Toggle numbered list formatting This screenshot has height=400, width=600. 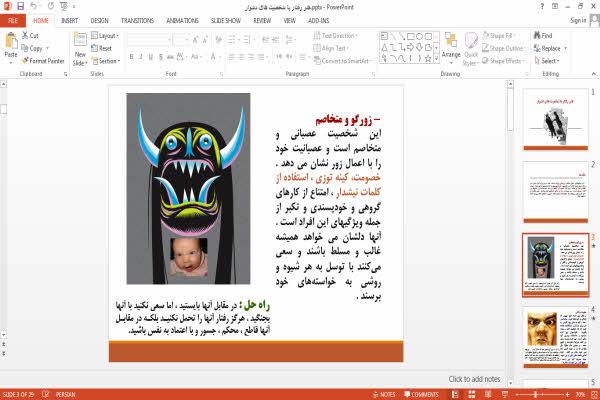pos(249,39)
